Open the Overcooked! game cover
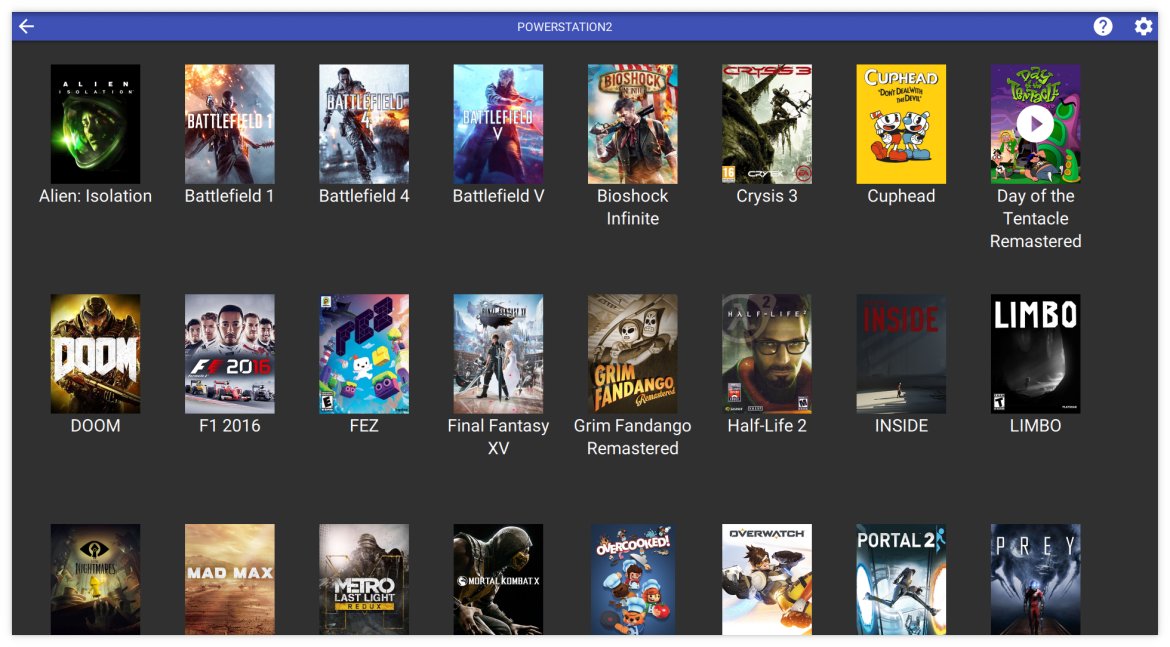 [x=633, y=579]
